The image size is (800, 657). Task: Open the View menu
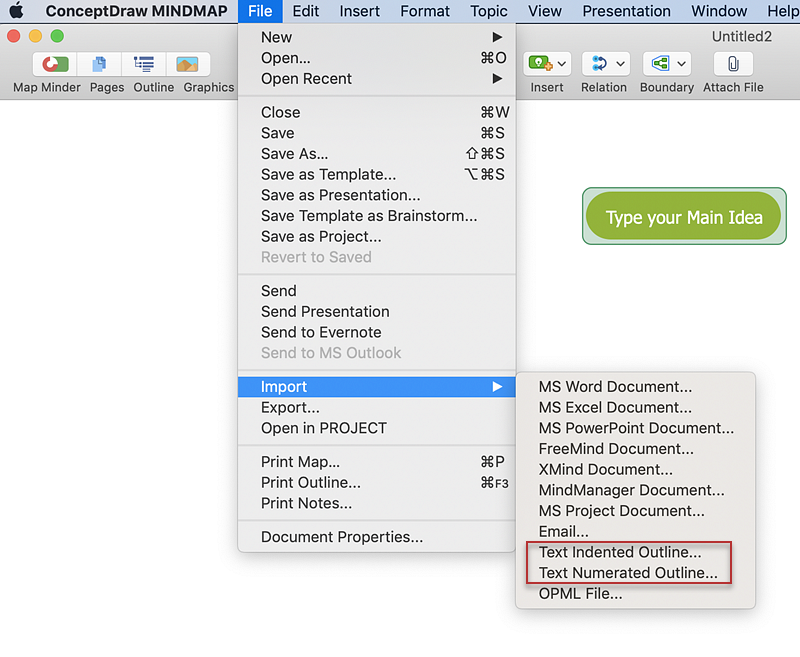pyautogui.click(x=545, y=11)
